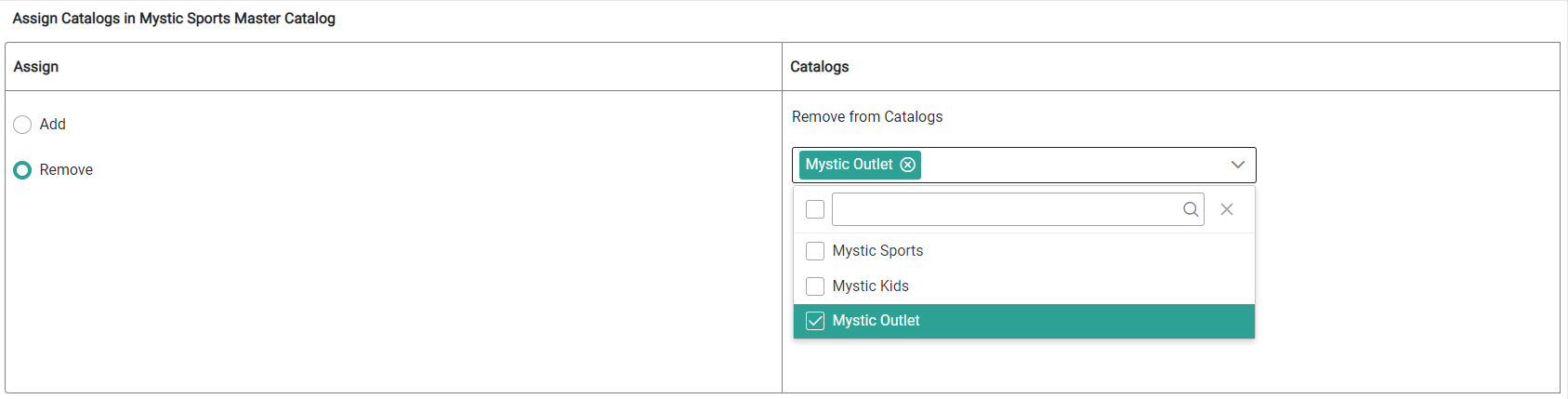The image size is (1568, 399).
Task: Focus the catalog search input field
Action: pyautogui.click(x=1018, y=209)
